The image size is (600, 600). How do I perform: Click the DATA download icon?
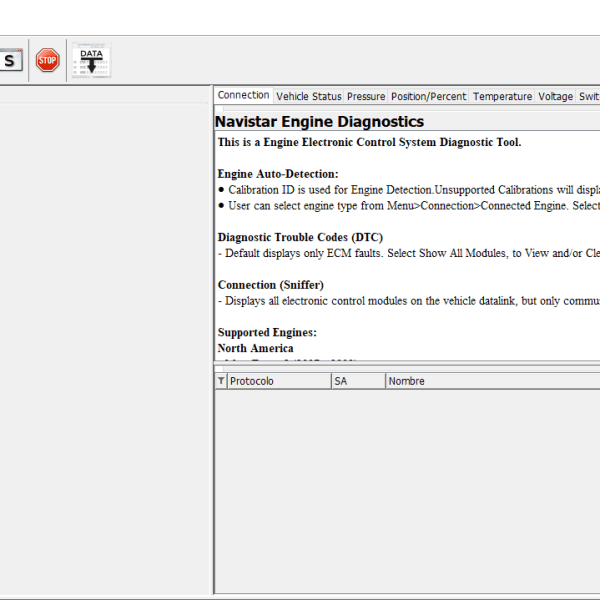[x=91, y=60]
